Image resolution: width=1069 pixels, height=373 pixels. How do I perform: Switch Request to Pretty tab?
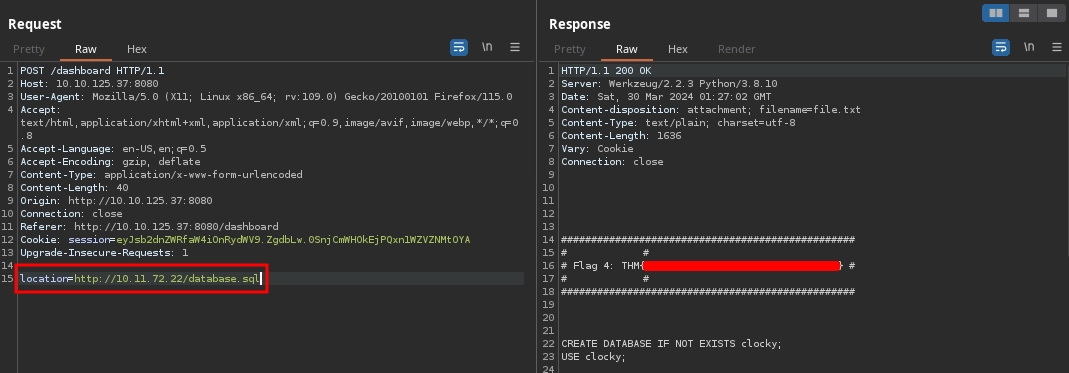point(29,49)
